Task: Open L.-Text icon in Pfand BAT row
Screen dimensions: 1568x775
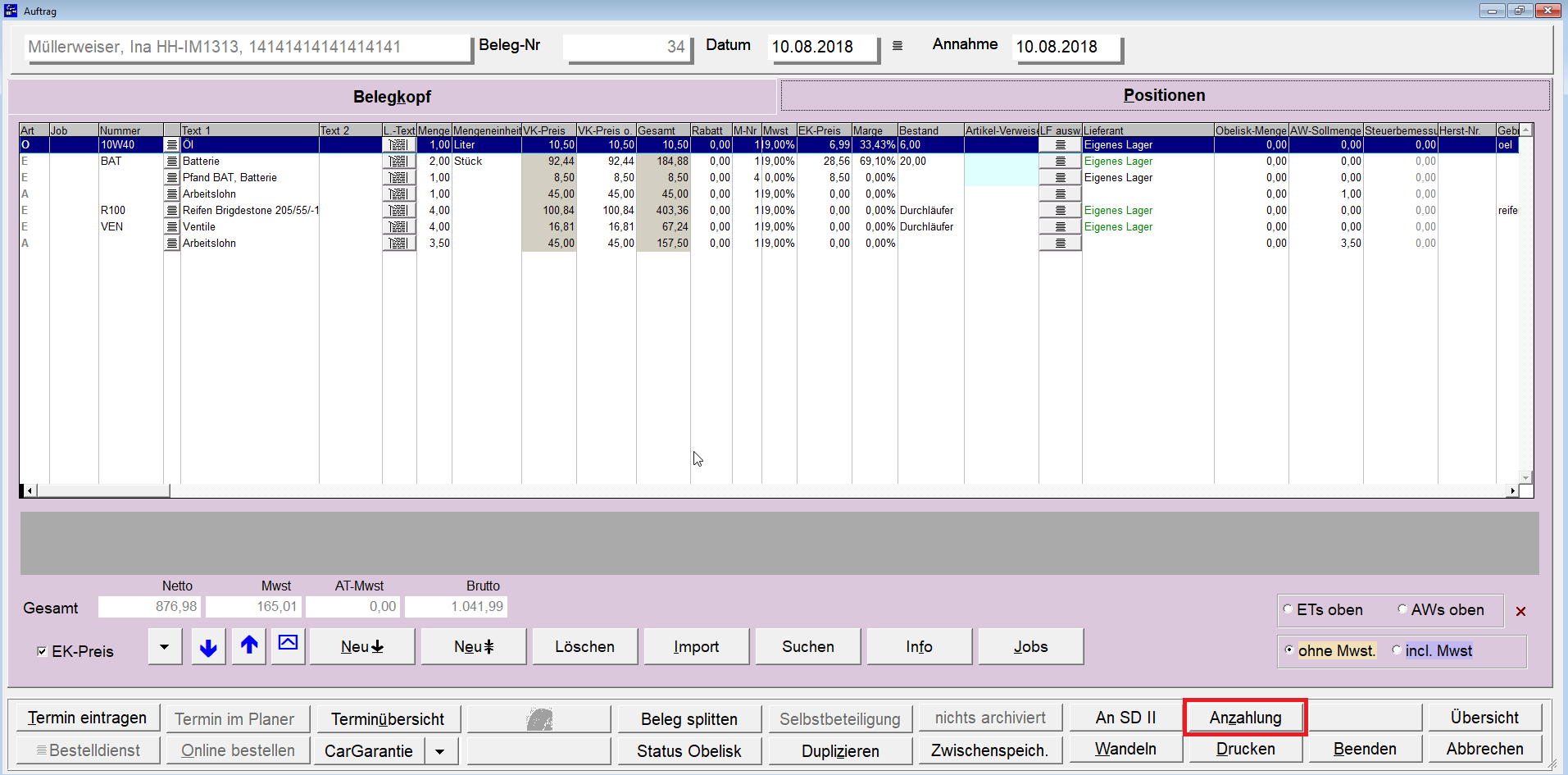Action: pyautogui.click(x=398, y=177)
